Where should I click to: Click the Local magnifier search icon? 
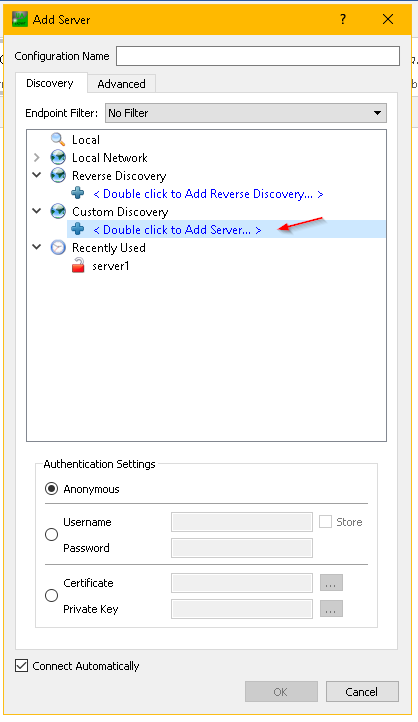pyautogui.click(x=58, y=139)
